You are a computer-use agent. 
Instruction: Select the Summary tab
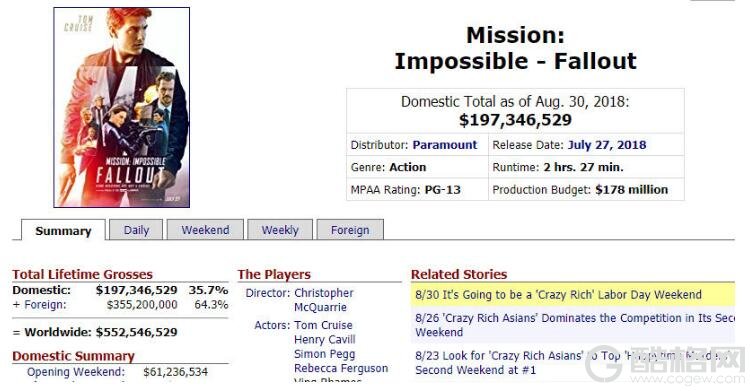(x=63, y=230)
